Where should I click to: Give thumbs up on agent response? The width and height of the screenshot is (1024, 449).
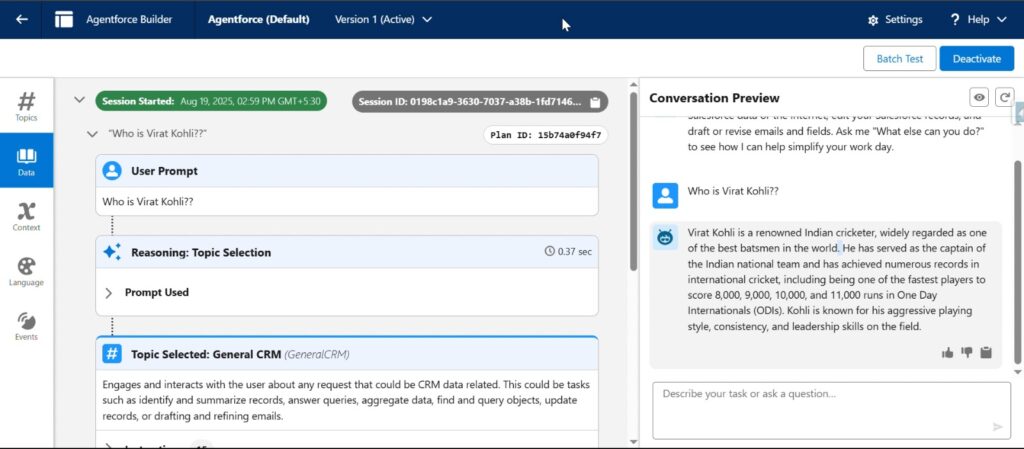click(948, 353)
